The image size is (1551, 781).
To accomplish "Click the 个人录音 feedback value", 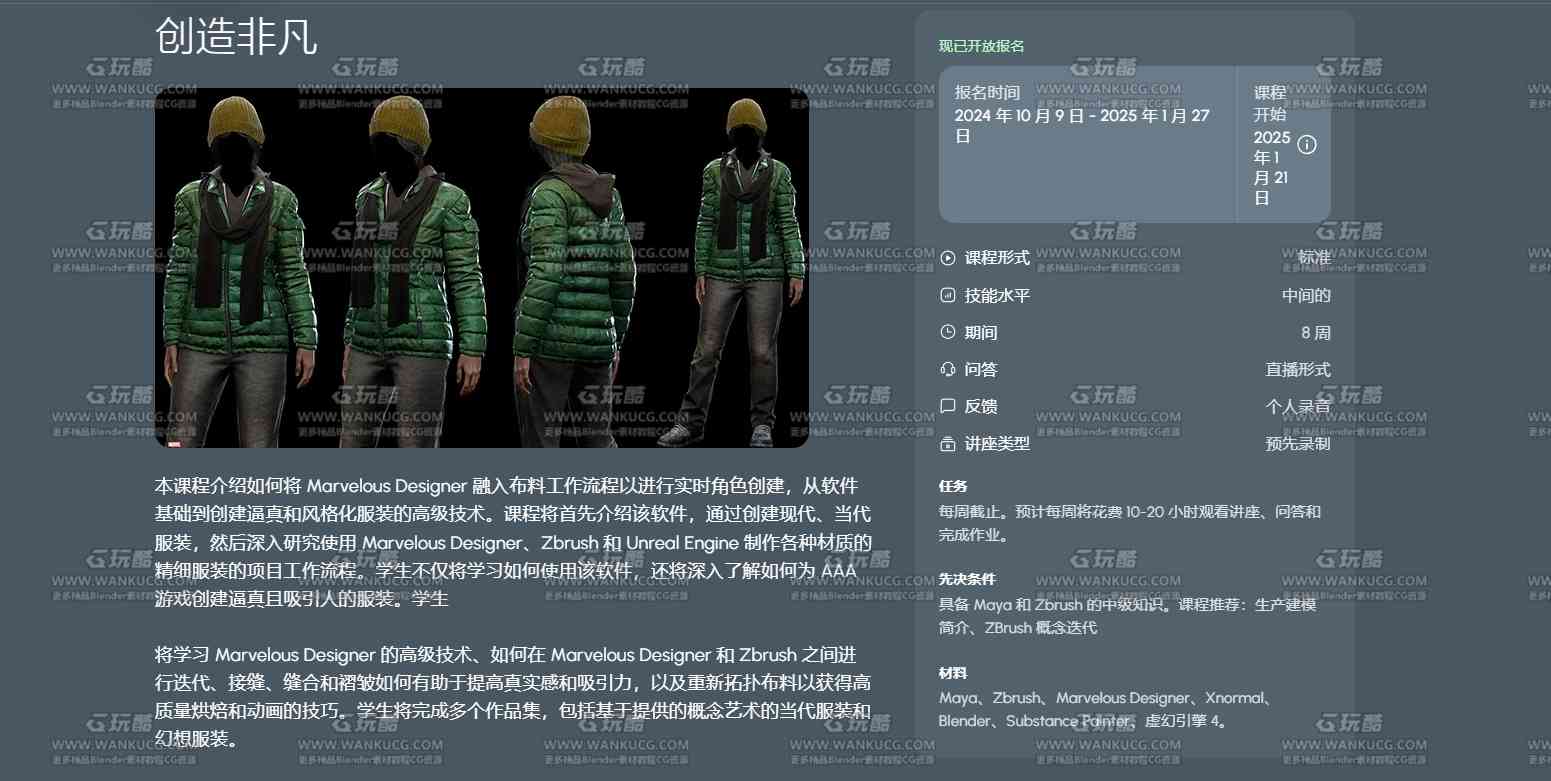I will [1298, 406].
